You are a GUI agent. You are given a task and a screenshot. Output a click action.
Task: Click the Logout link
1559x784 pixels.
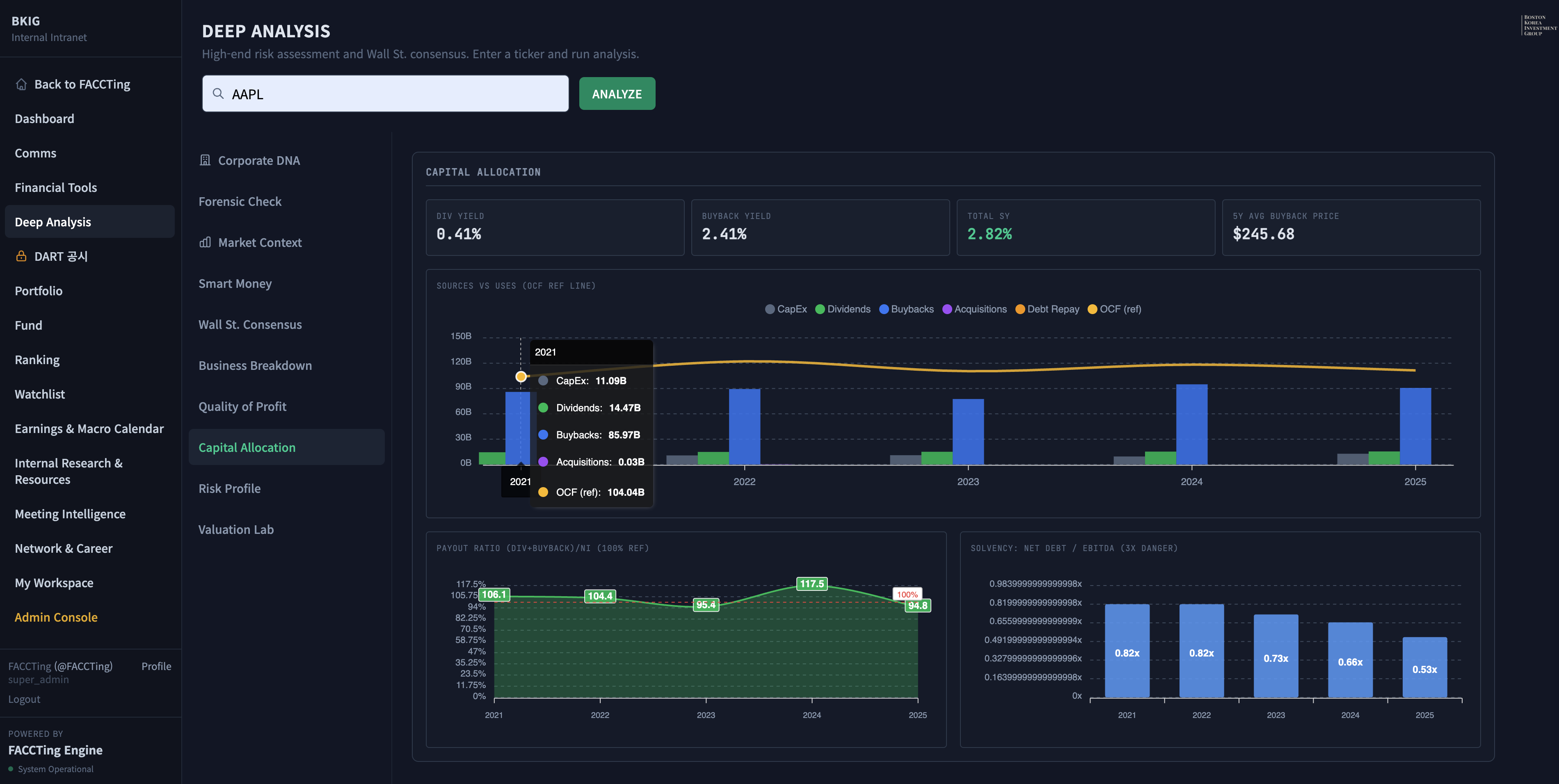click(24, 699)
